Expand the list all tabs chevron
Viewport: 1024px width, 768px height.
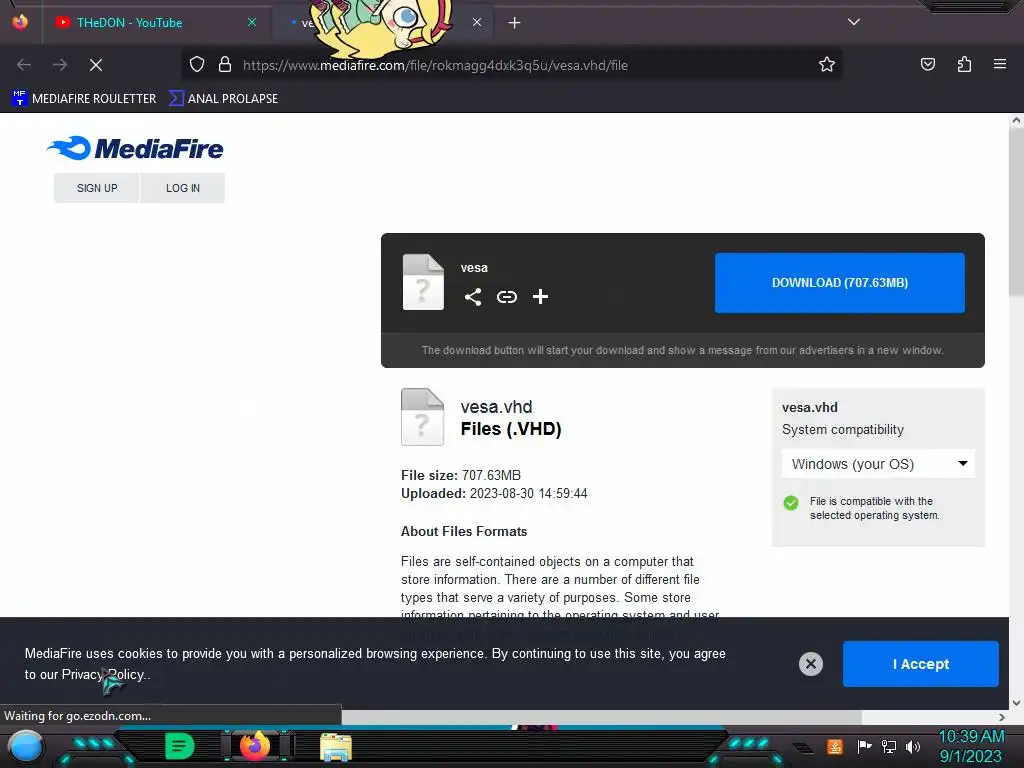click(x=854, y=22)
